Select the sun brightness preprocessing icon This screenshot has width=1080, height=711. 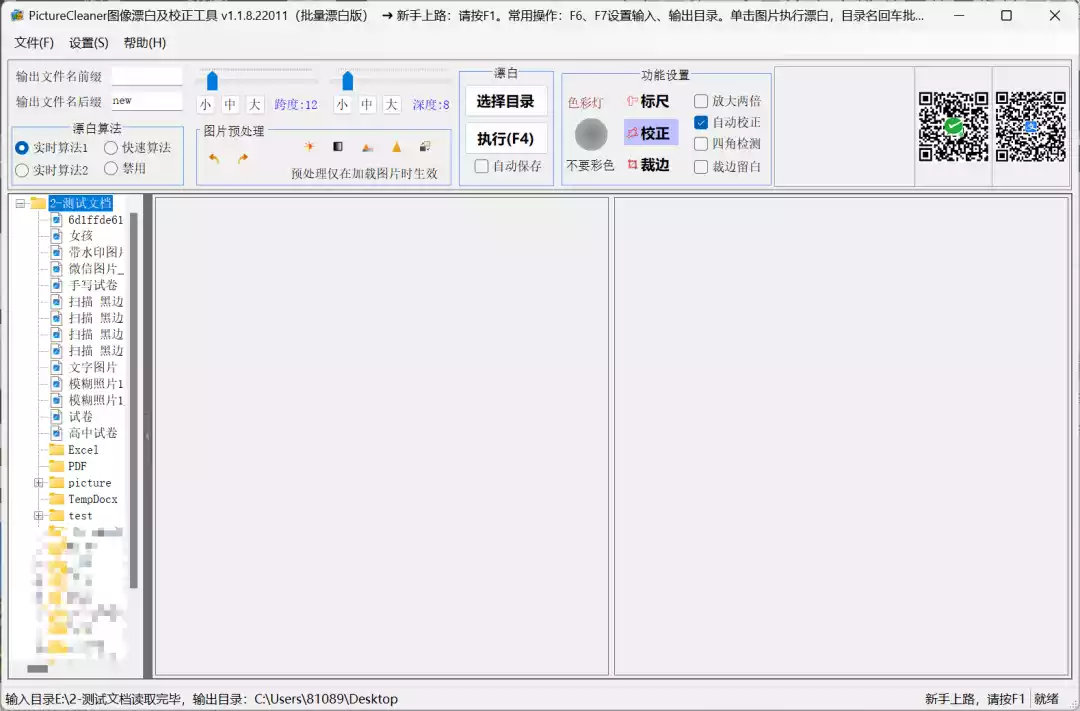pos(309,146)
